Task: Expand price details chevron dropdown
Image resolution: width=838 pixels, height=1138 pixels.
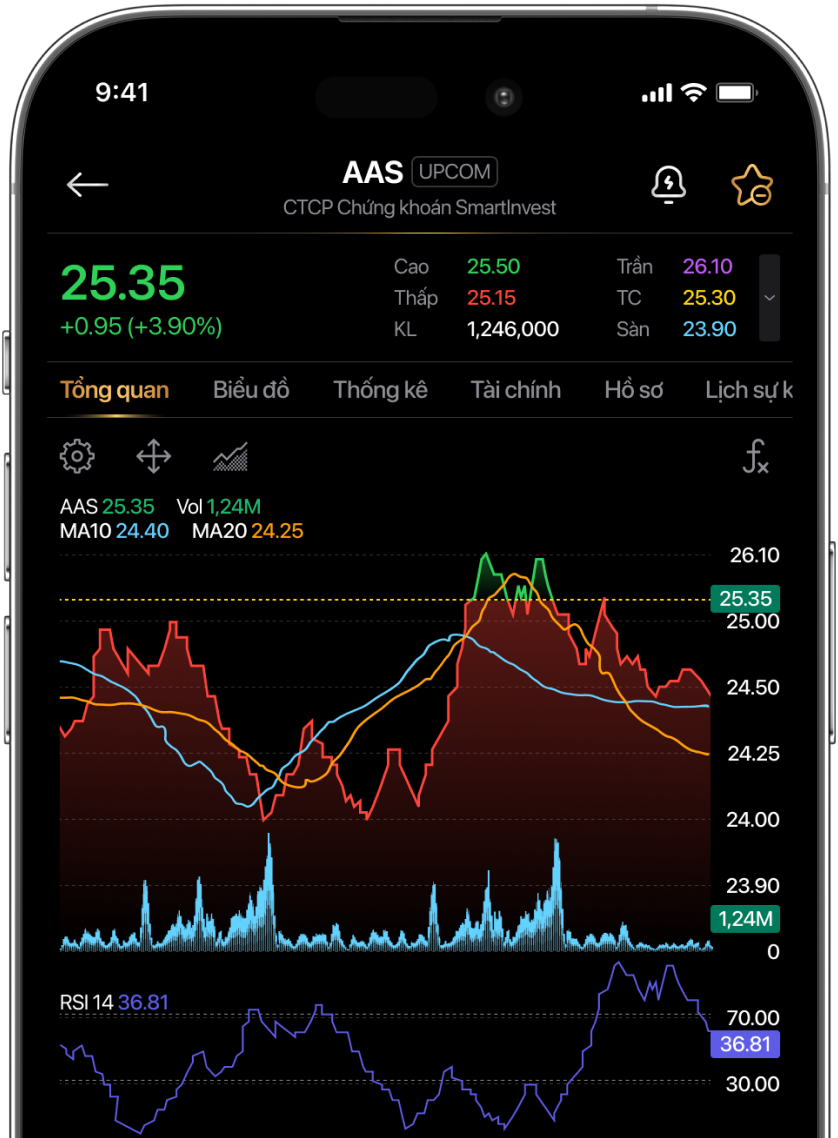Action: tap(769, 298)
